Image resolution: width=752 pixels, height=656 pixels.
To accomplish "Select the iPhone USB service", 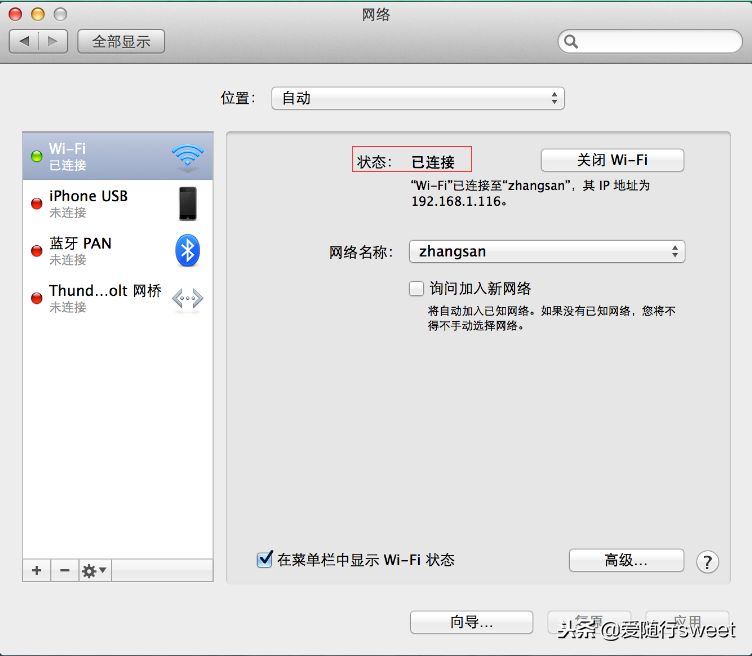I will click(x=118, y=203).
